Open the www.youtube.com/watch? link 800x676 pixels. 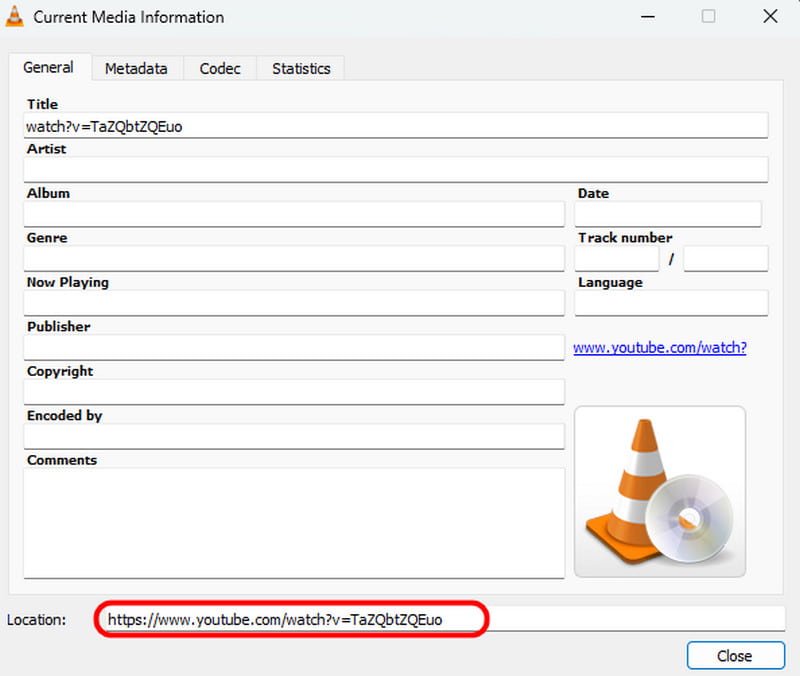660,347
